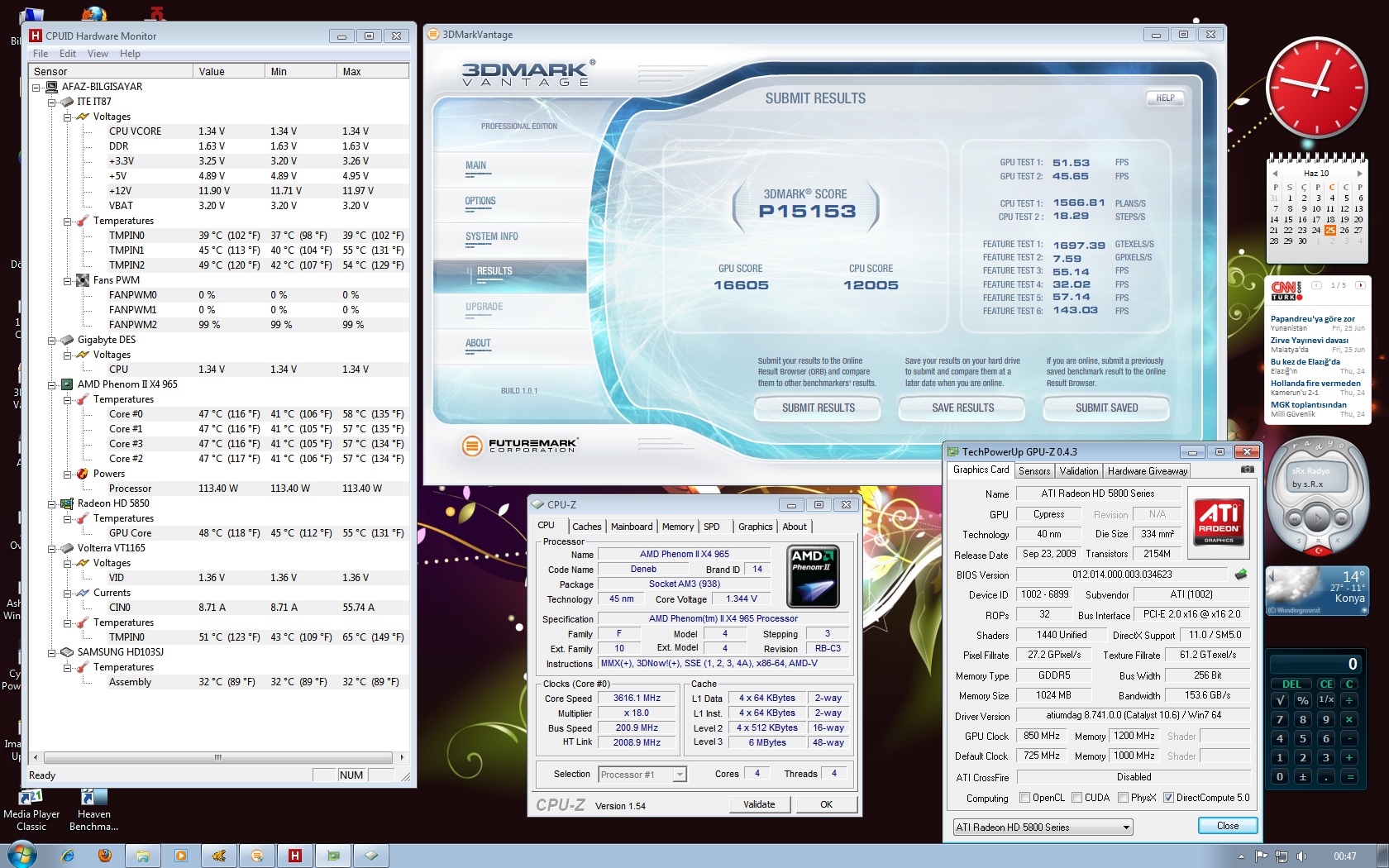Launch Firefox from taskbar
Image resolution: width=1389 pixels, height=868 pixels.
point(105,856)
